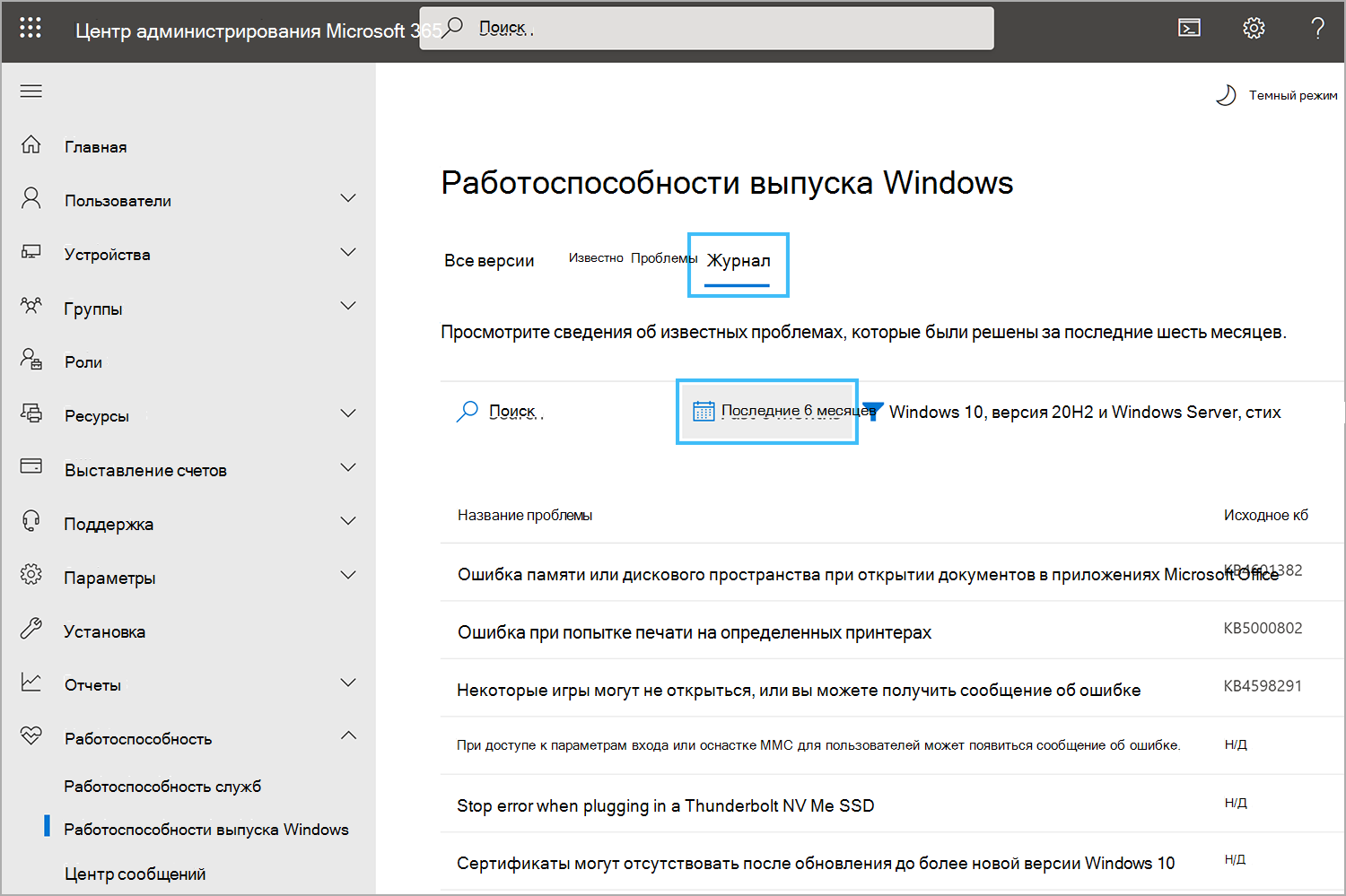This screenshot has width=1346, height=896.
Task: Open the printer error issue row
Action: click(695, 632)
